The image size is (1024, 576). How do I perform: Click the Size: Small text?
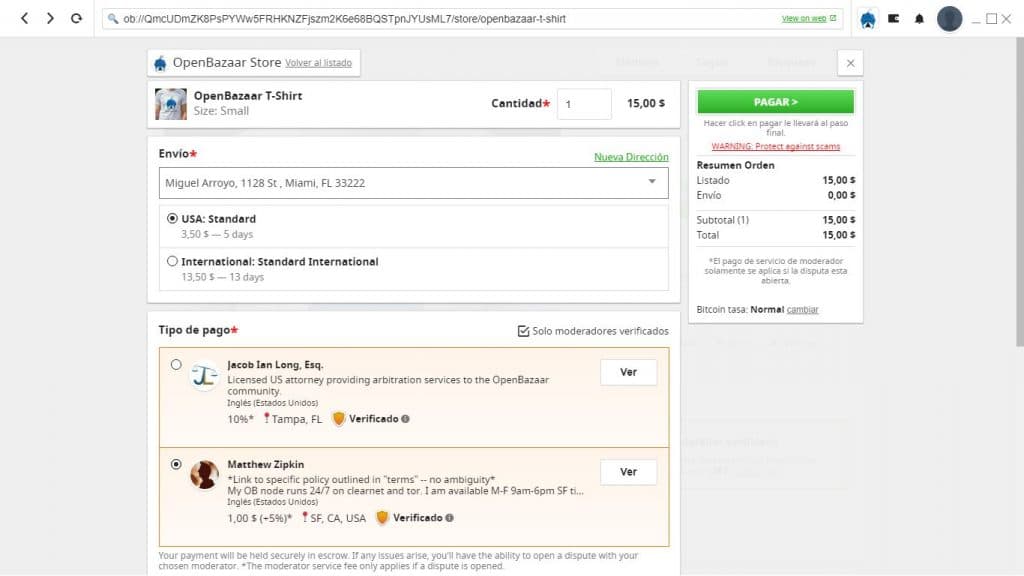tap(221, 111)
